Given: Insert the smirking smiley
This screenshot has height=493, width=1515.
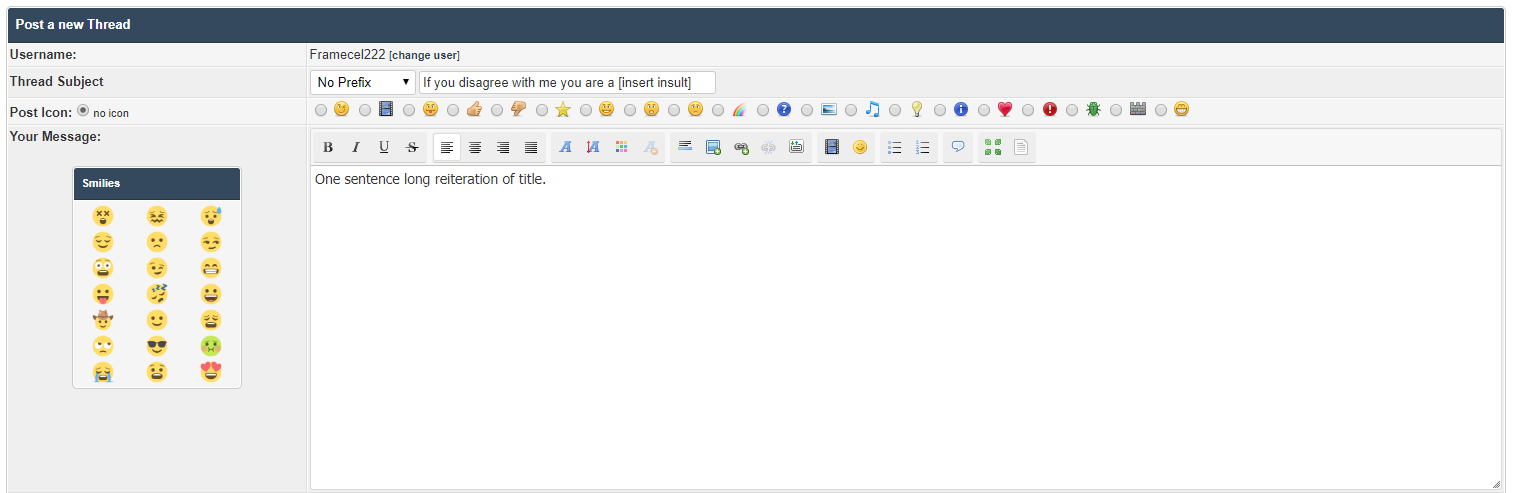Looking at the screenshot, I should tap(211, 242).
